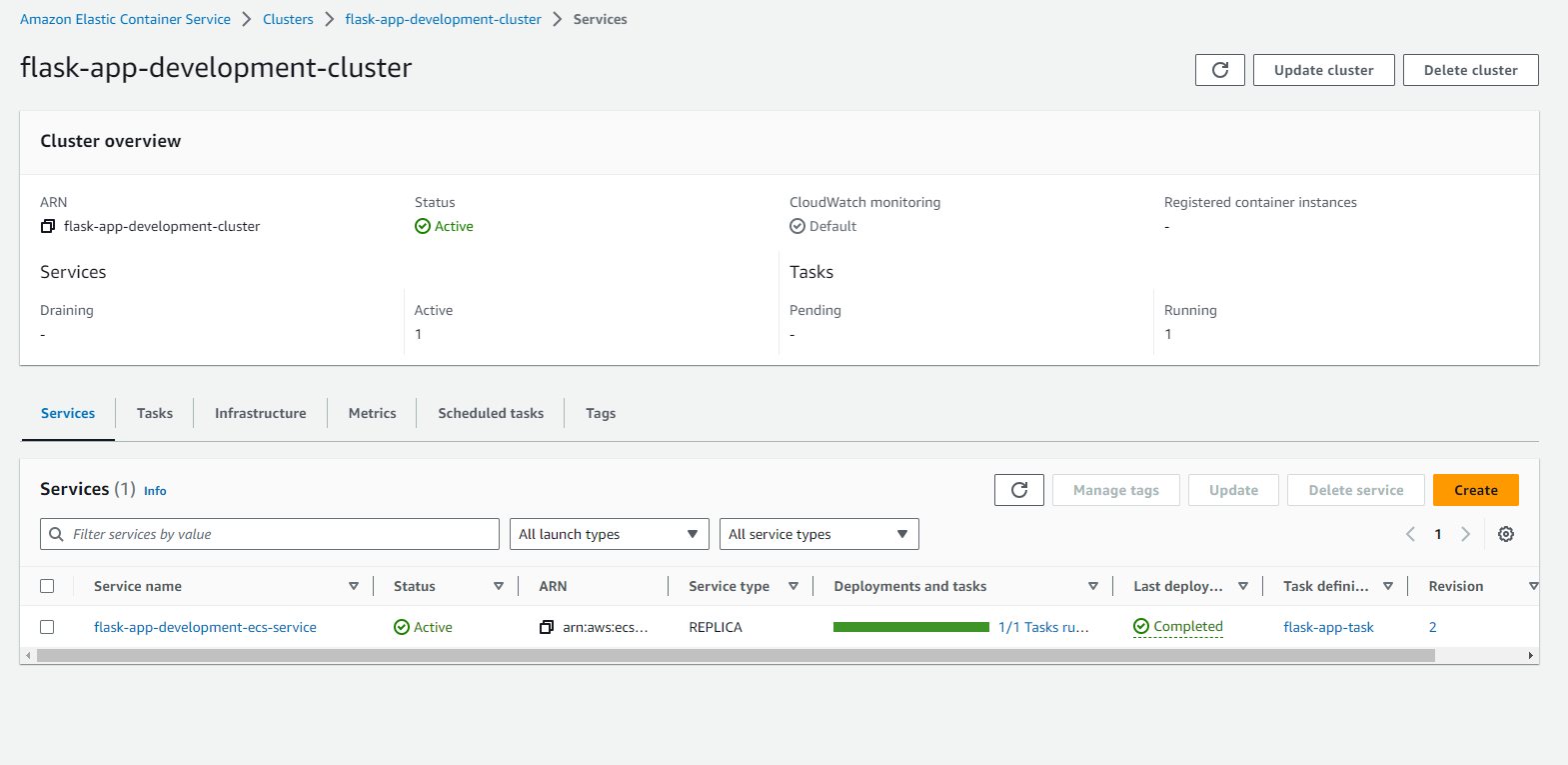This screenshot has width=1568, height=765.
Task: Sort by Service name column arrow
Action: 354,586
